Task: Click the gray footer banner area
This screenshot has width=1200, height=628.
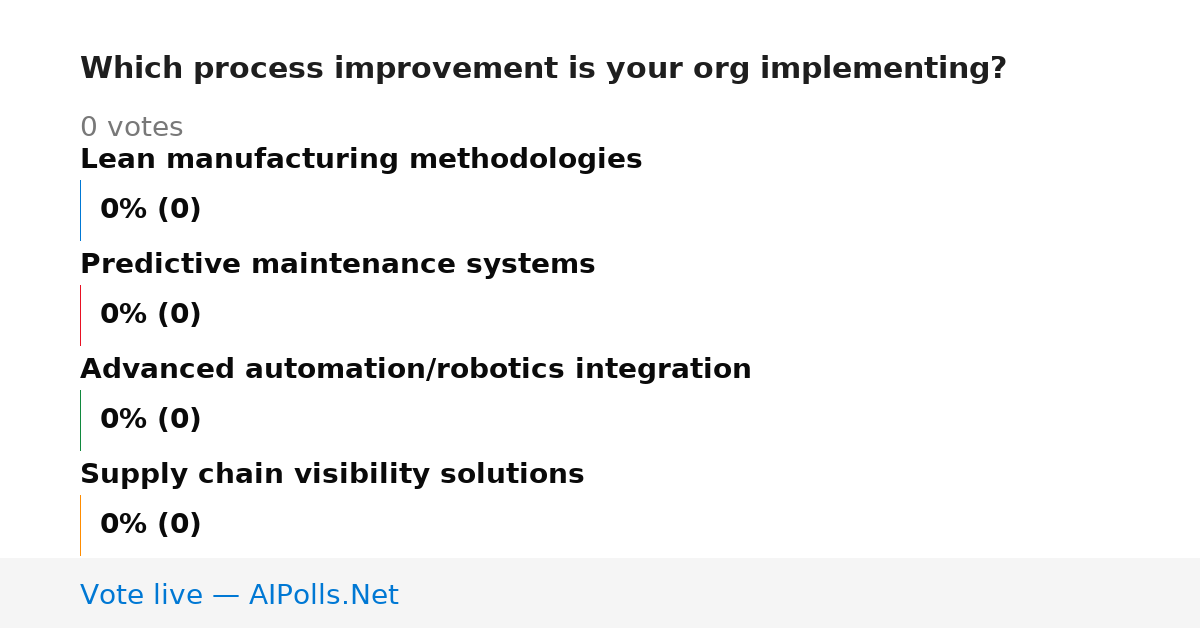Action: coord(600,593)
